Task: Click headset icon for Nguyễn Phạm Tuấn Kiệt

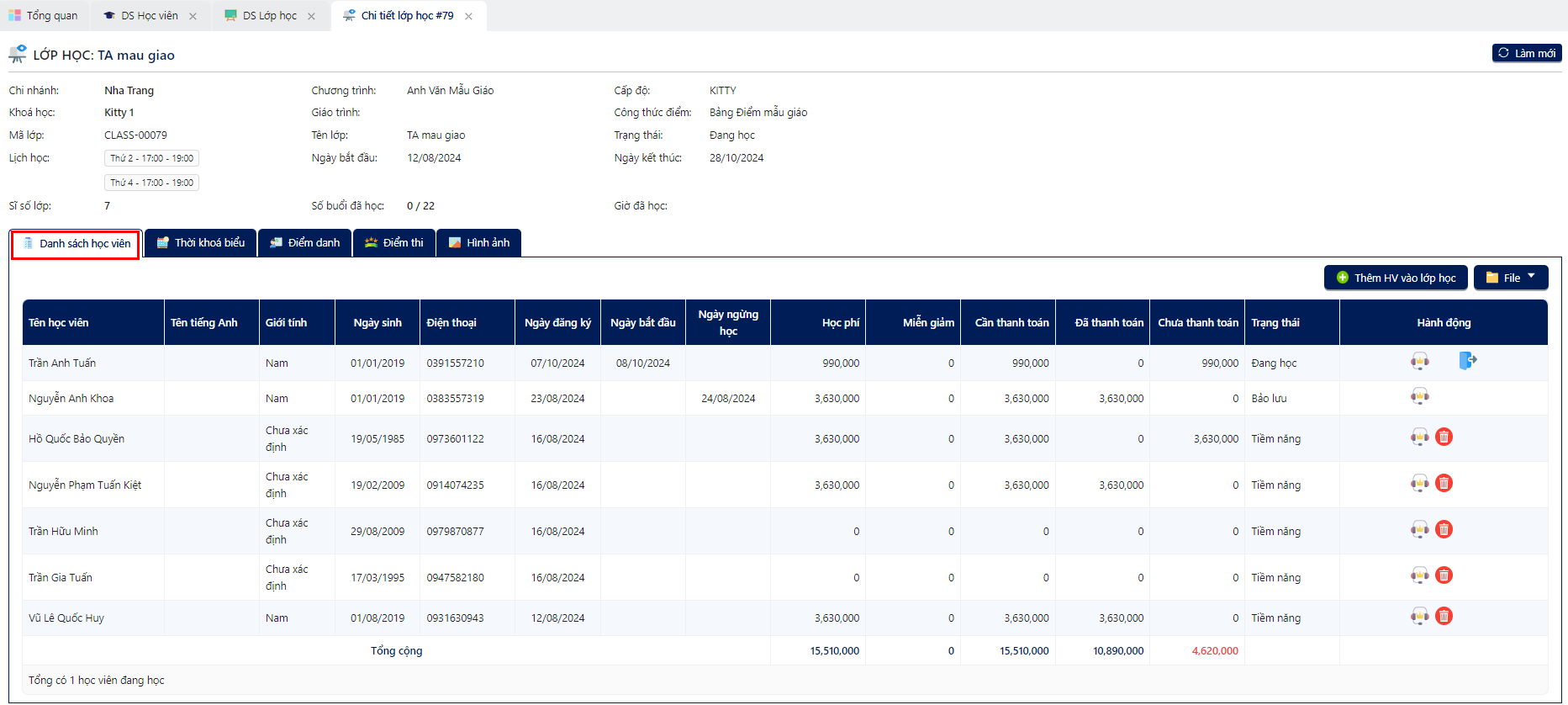Action: coord(1419,483)
